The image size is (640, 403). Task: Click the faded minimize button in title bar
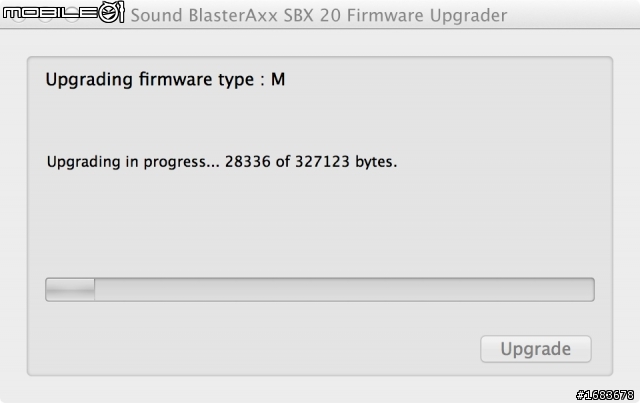(x=45, y=16)
